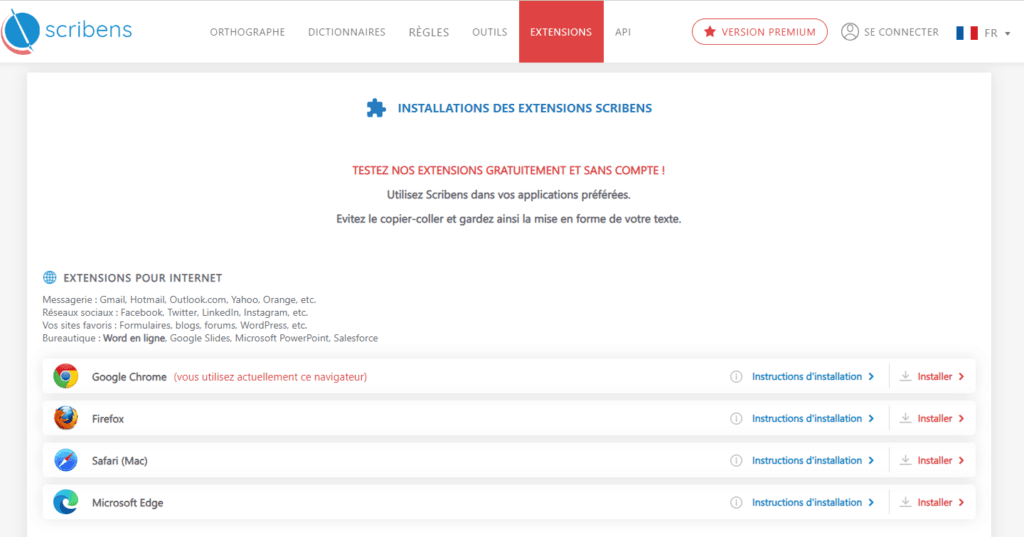Viewport: 1024px width, 537px height.
Task: Click 'Installations des extensions Scribens' heading
Action: [524, 108]
